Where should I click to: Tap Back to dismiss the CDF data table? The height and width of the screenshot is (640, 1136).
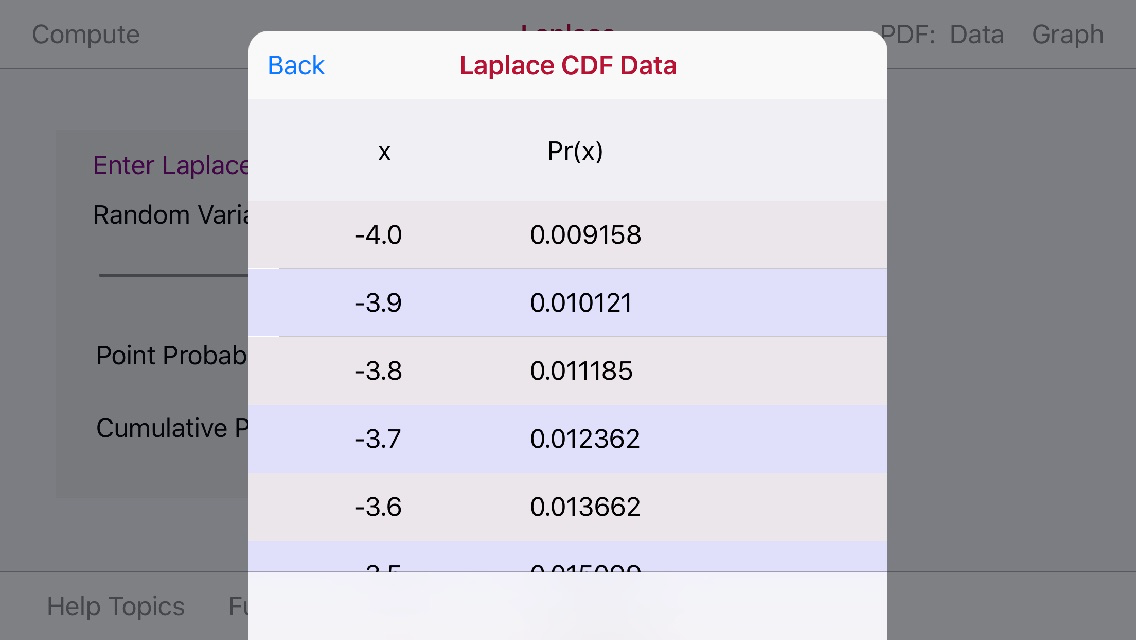[x=295, y=65]
